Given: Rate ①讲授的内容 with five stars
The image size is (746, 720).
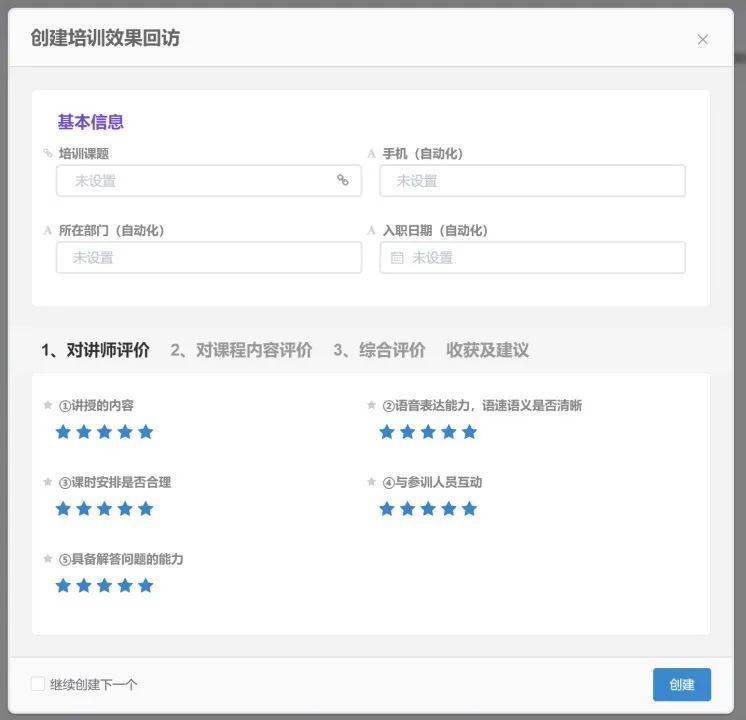Looking at the screenshot, I should 146,432.
